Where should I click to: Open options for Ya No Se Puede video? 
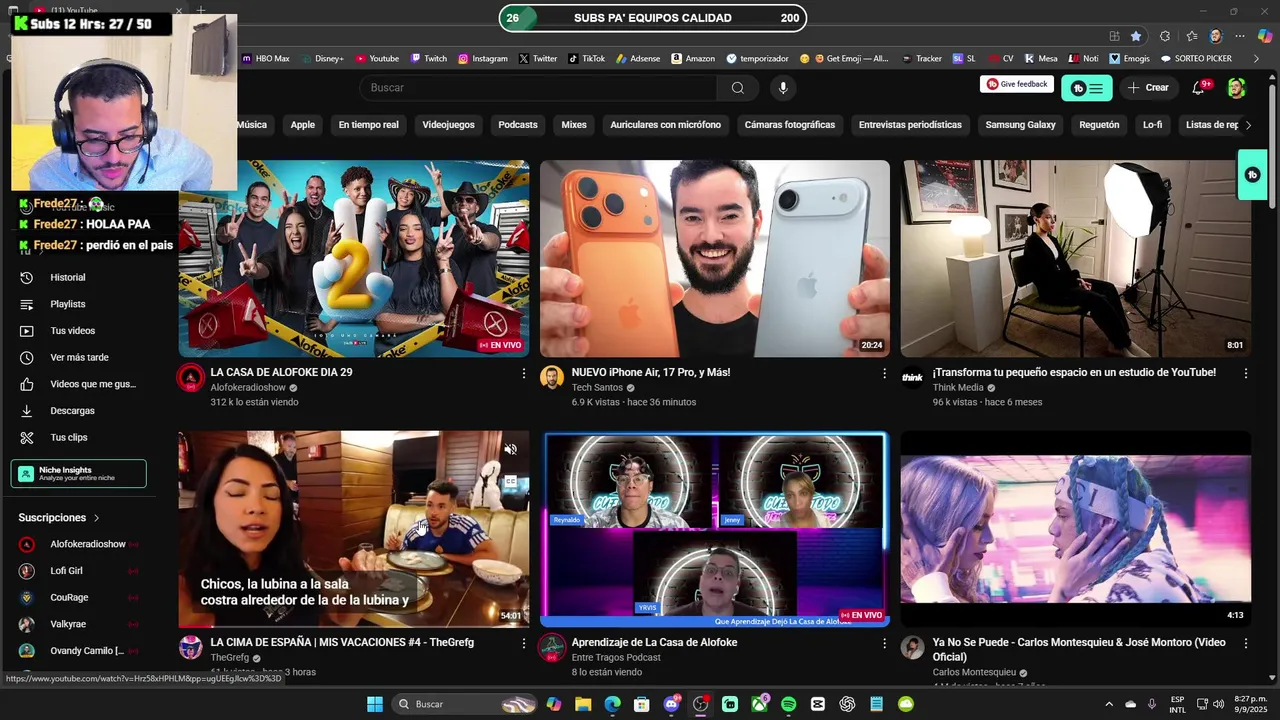pos(1246,643)
